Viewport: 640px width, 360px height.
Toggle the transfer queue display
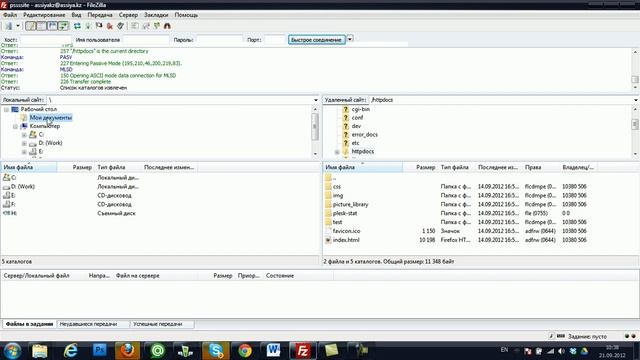point(63,26)
